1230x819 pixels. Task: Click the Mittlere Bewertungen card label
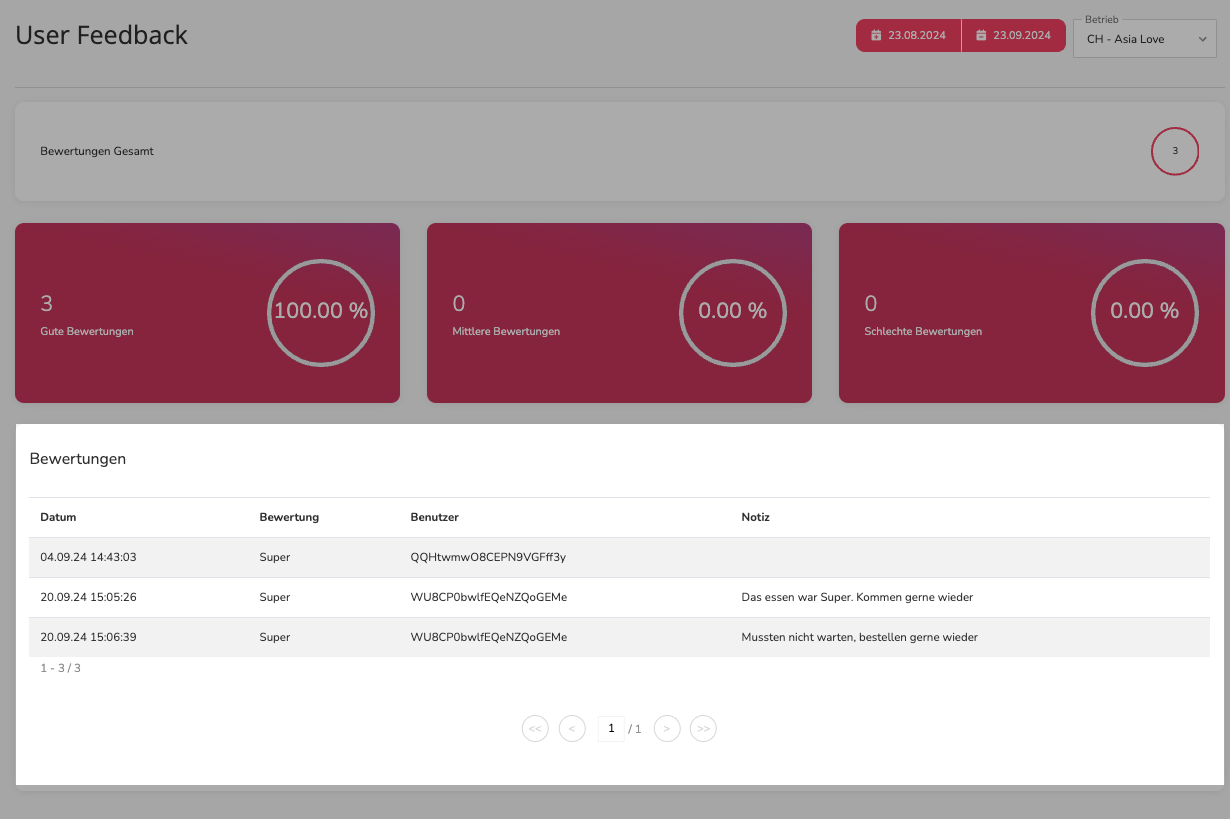point(506,331)
